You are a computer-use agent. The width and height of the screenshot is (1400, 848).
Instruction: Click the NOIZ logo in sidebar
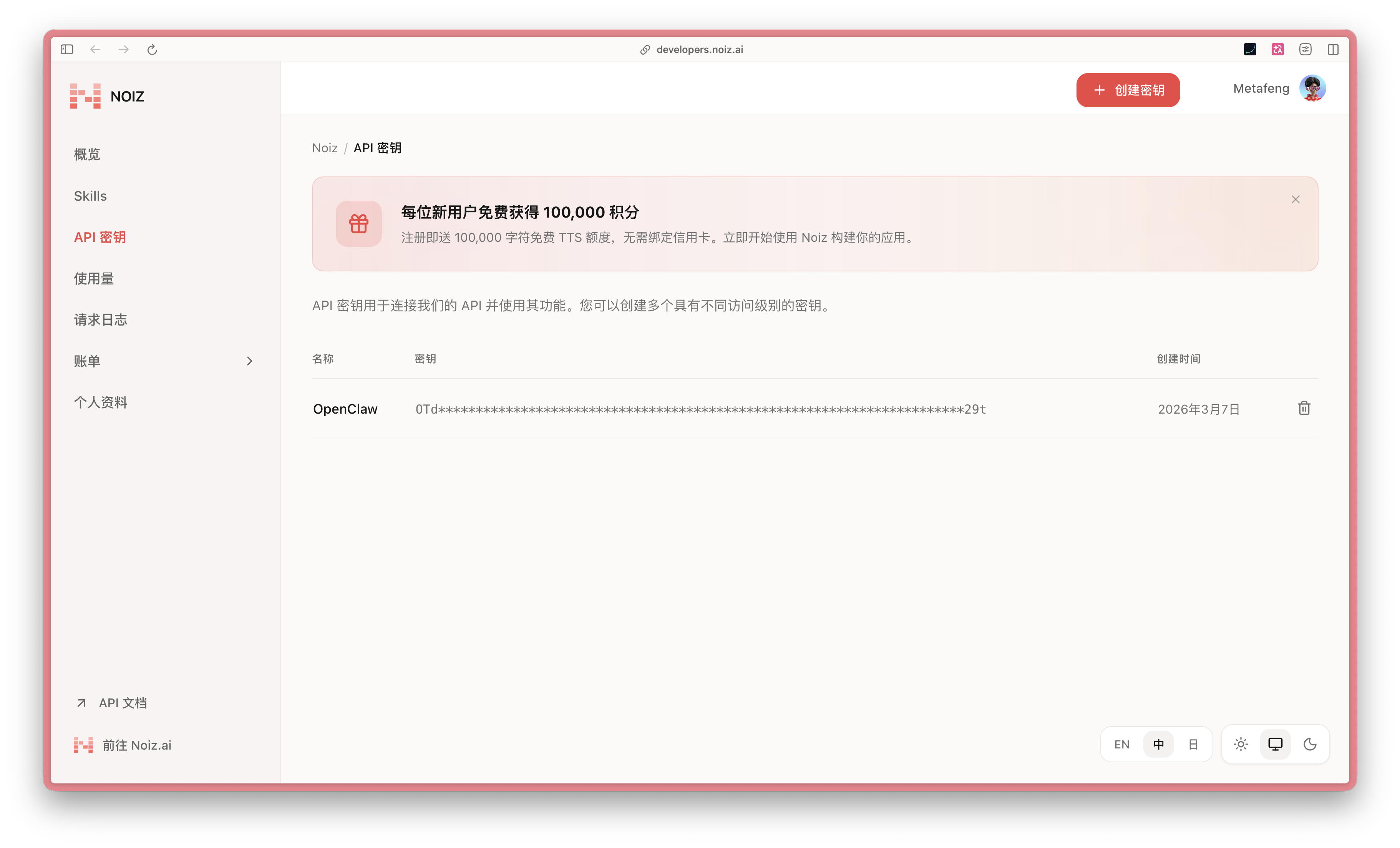coord(107,96)
